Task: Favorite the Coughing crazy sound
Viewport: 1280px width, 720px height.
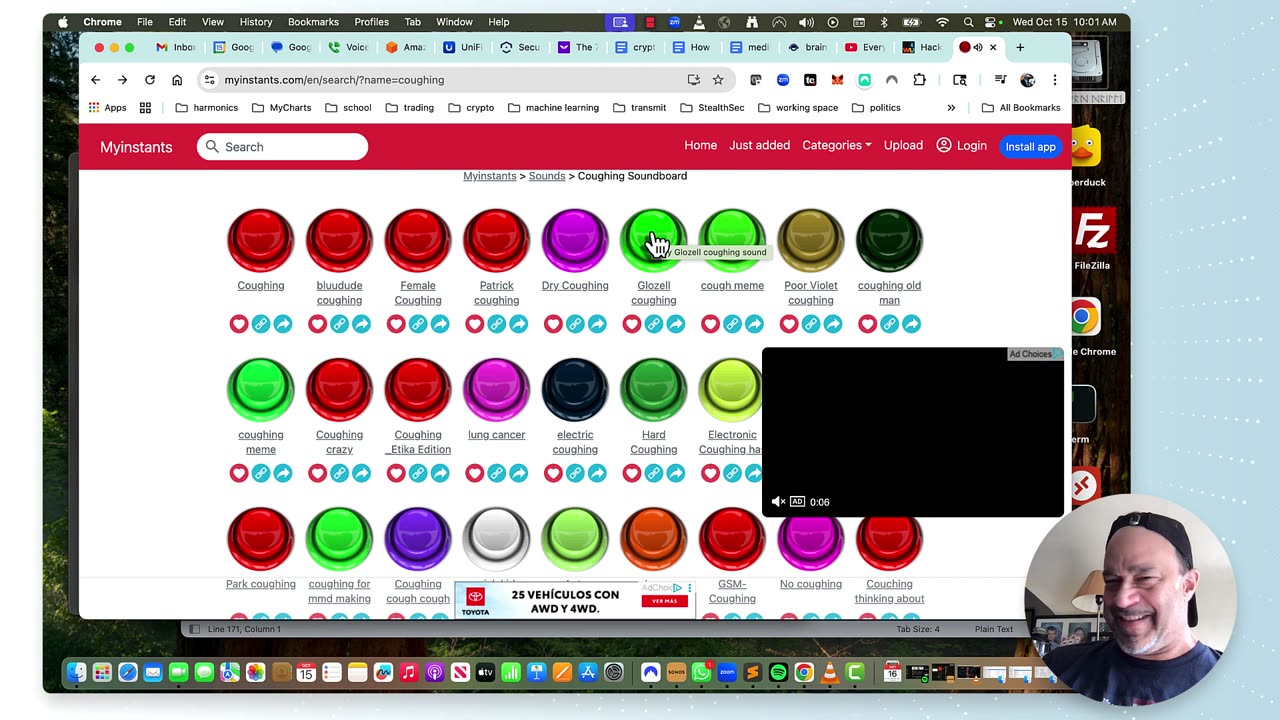Action: pos(317,473)
